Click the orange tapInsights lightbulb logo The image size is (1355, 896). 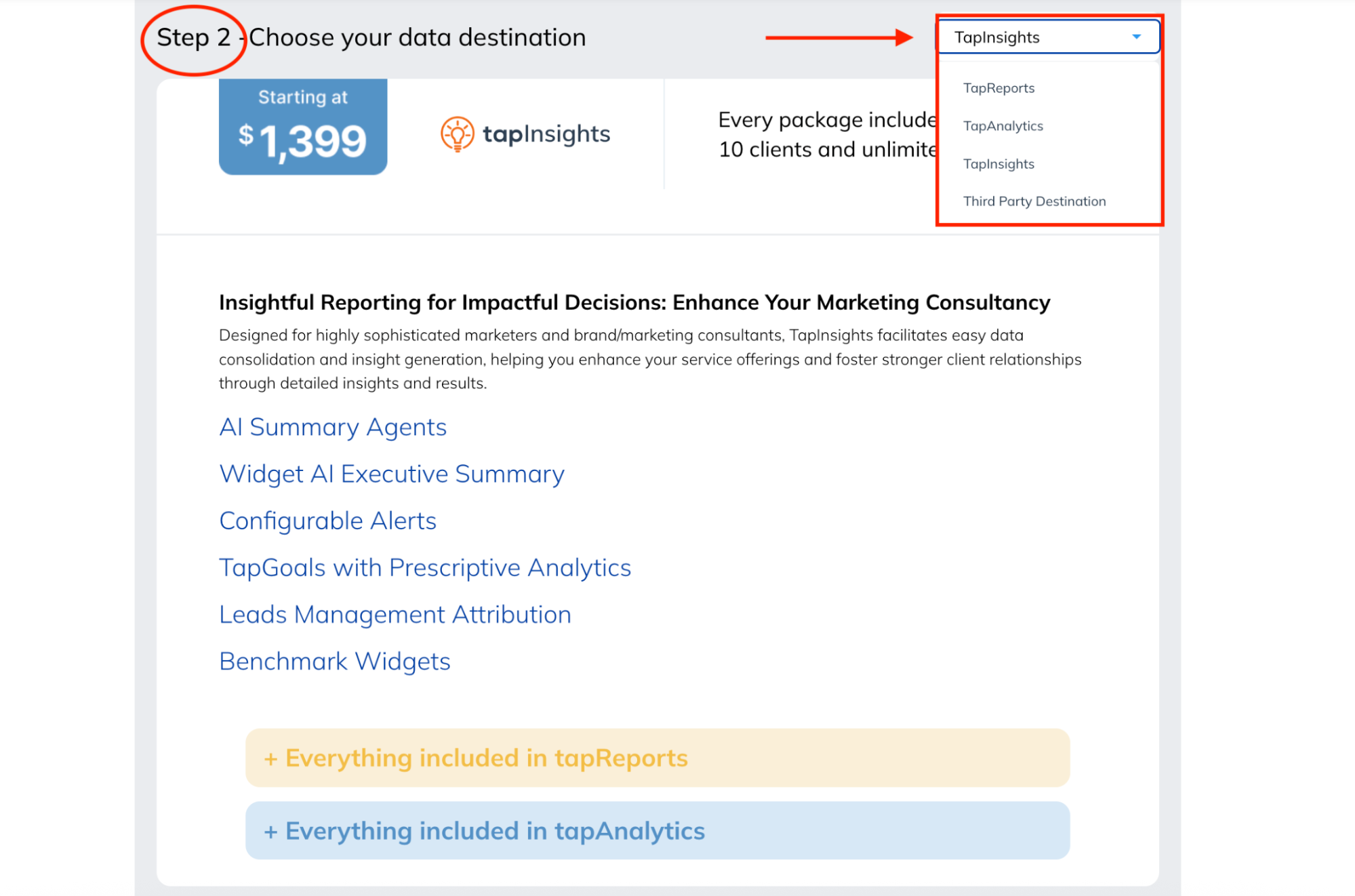(458, 134)
